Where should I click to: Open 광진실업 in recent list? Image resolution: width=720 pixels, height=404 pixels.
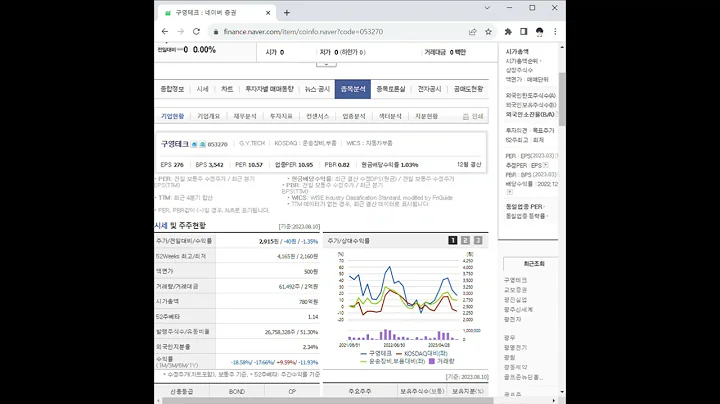click(x=515, y=300)
